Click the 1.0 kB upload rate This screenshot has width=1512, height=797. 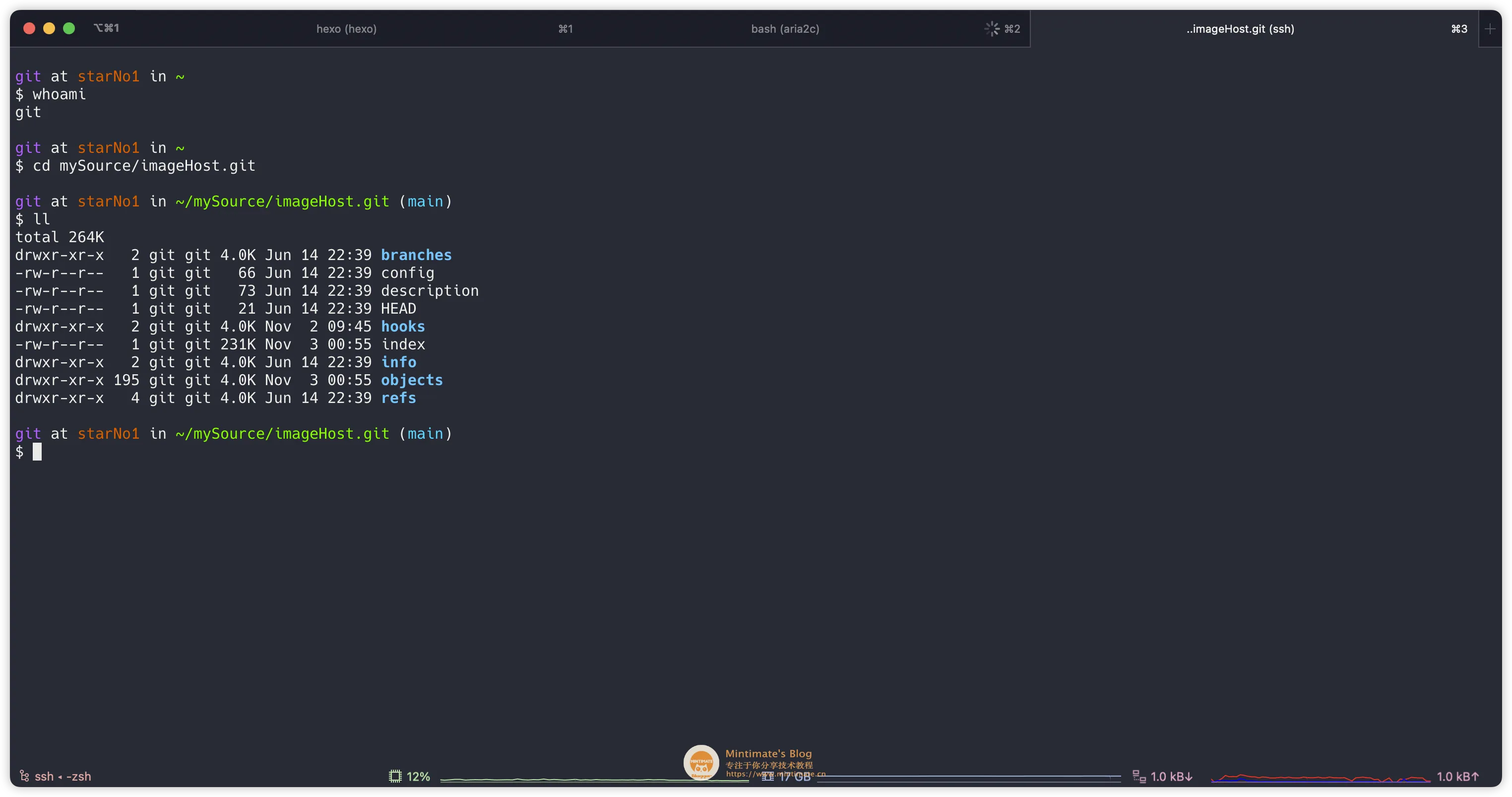pyautogui.click(x=1457, y=777)
